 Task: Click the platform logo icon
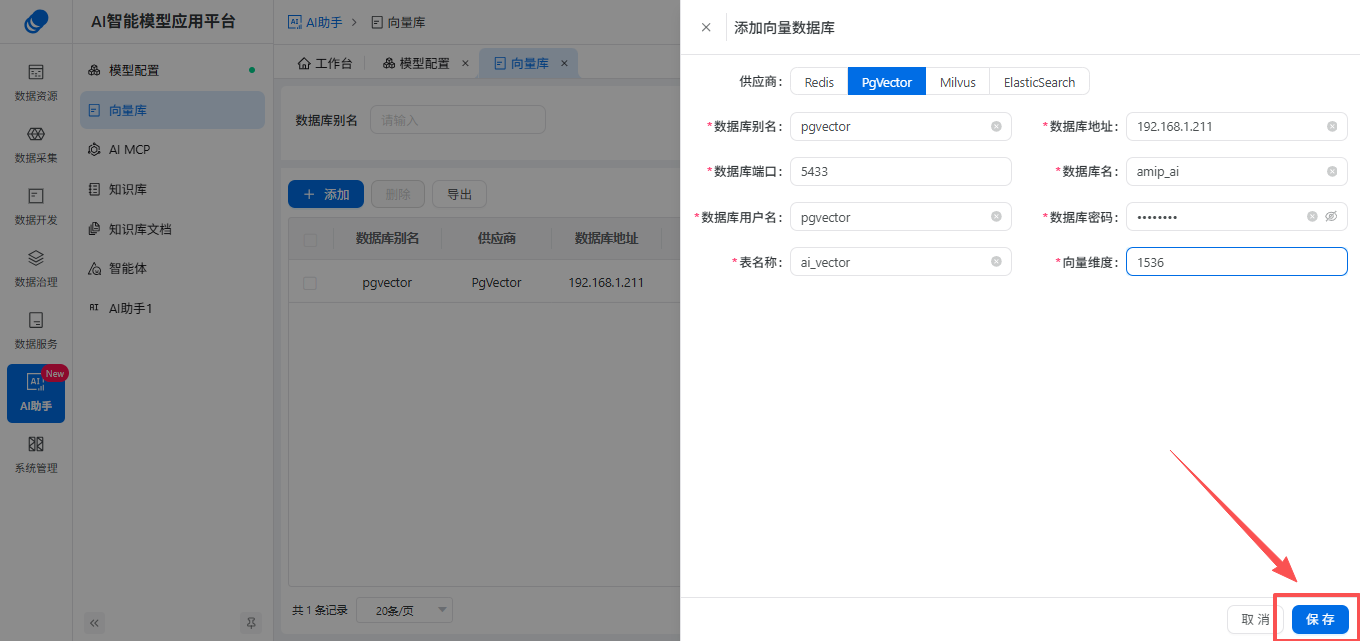[36, 21]
